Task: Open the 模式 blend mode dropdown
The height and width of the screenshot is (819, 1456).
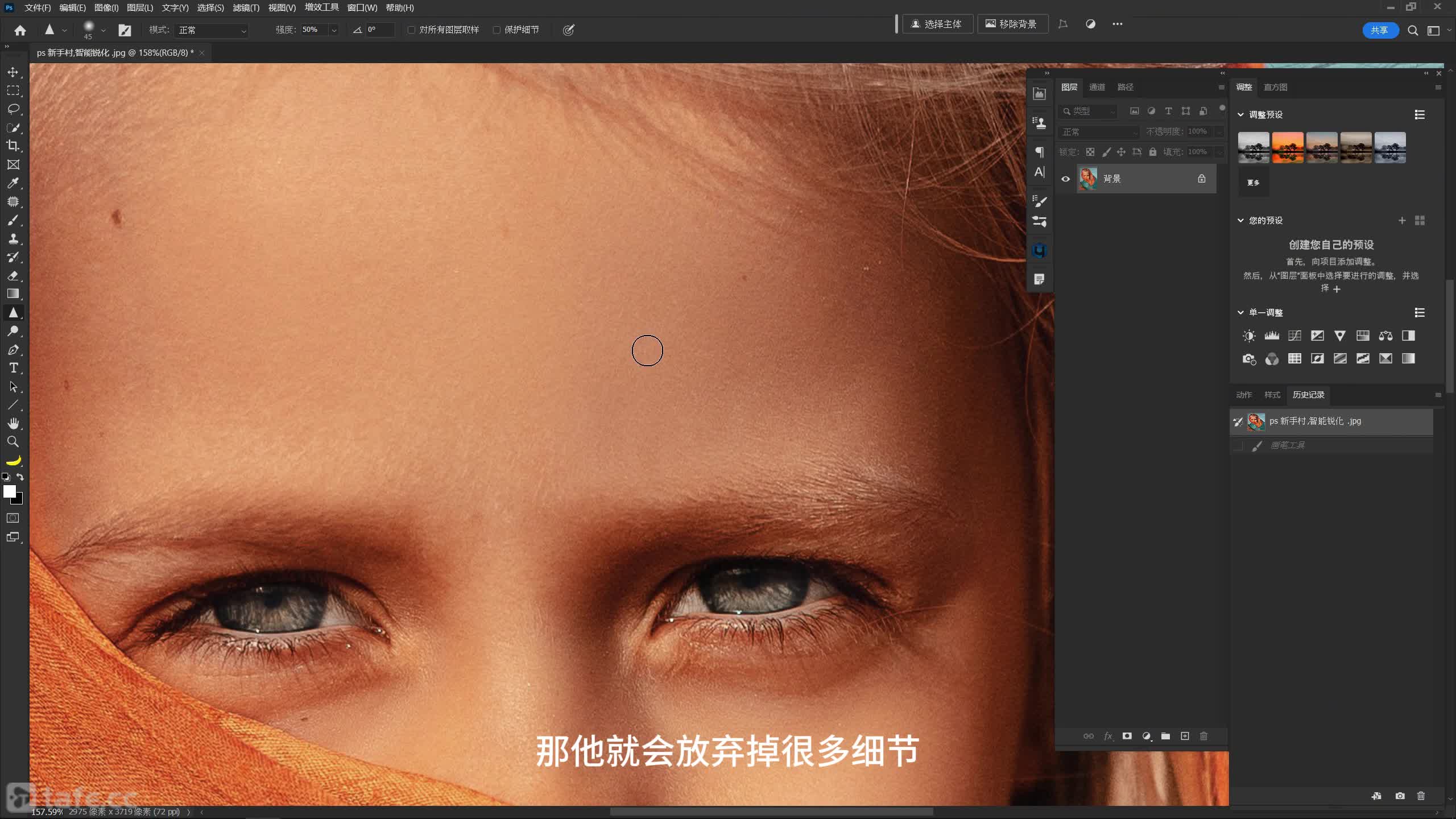Action: 212,30
